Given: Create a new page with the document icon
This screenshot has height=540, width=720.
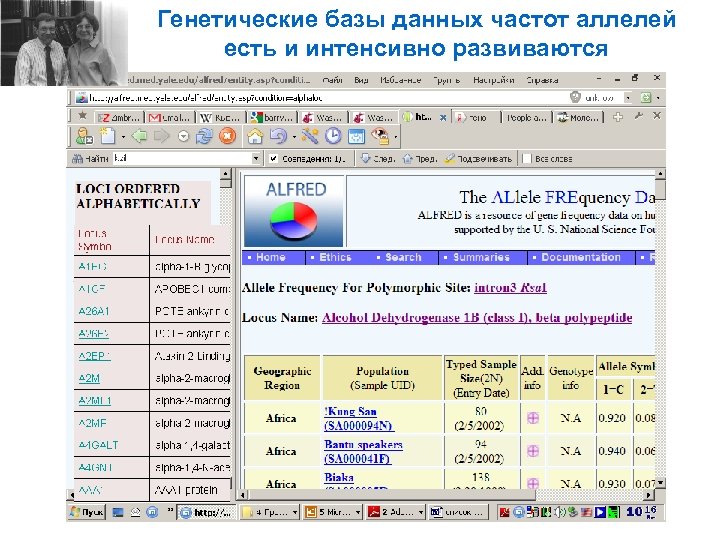Looking at the screenshot, I should click(x=108, y=136).
